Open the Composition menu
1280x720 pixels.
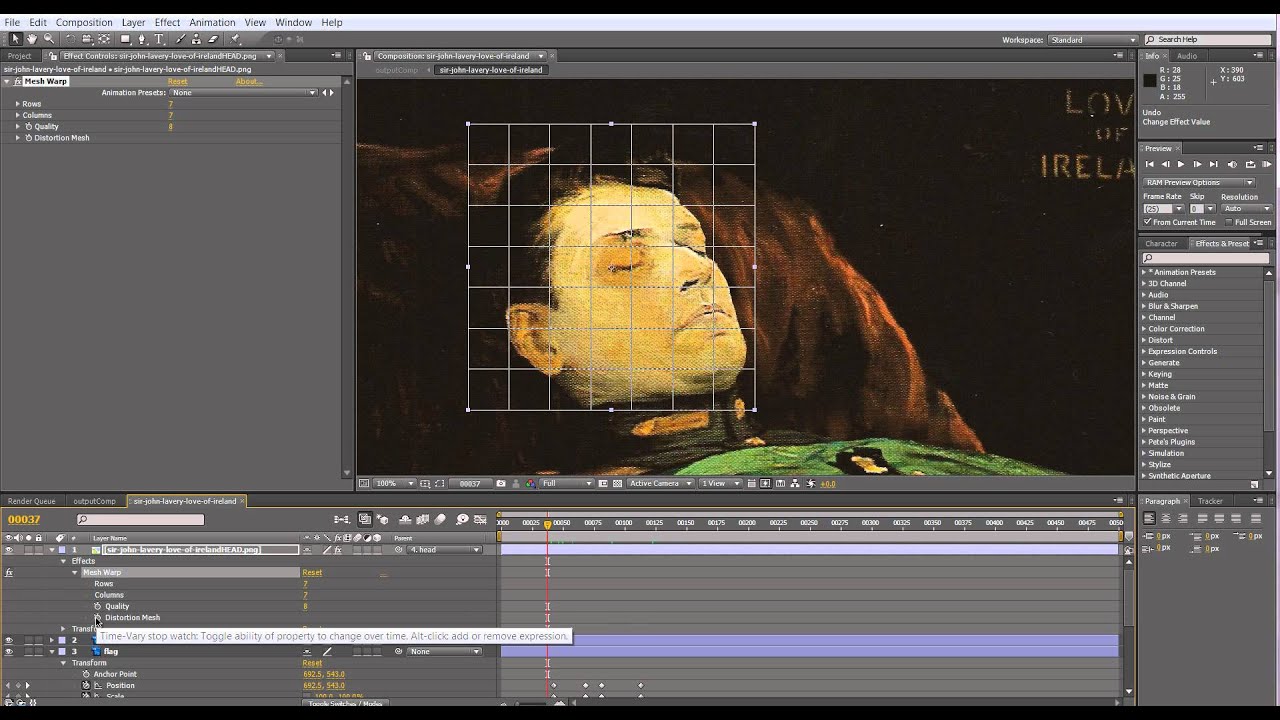coord(84,22)
